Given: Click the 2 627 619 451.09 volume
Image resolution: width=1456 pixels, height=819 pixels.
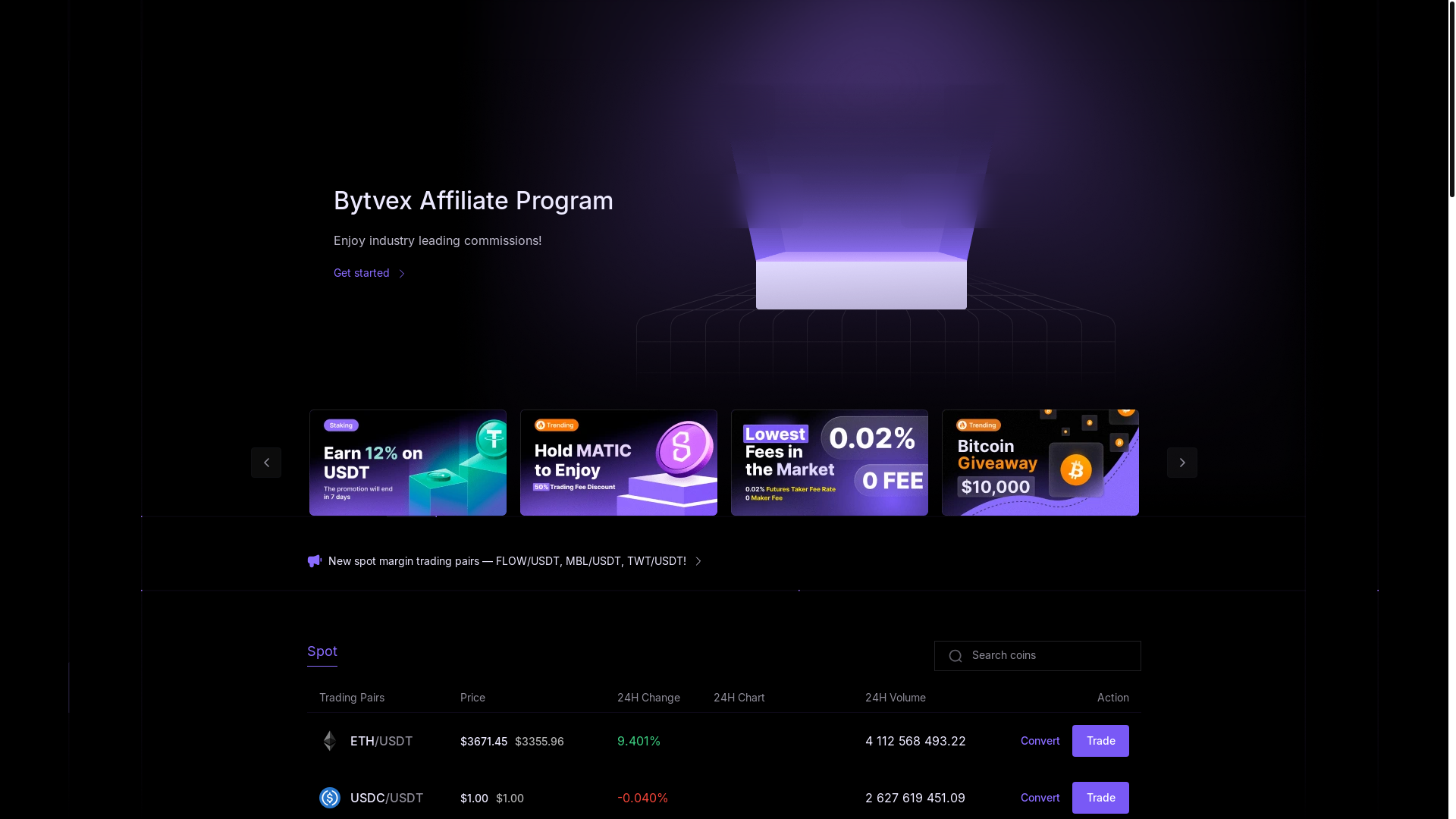Looking at the screenshot, I should point(915,798).
